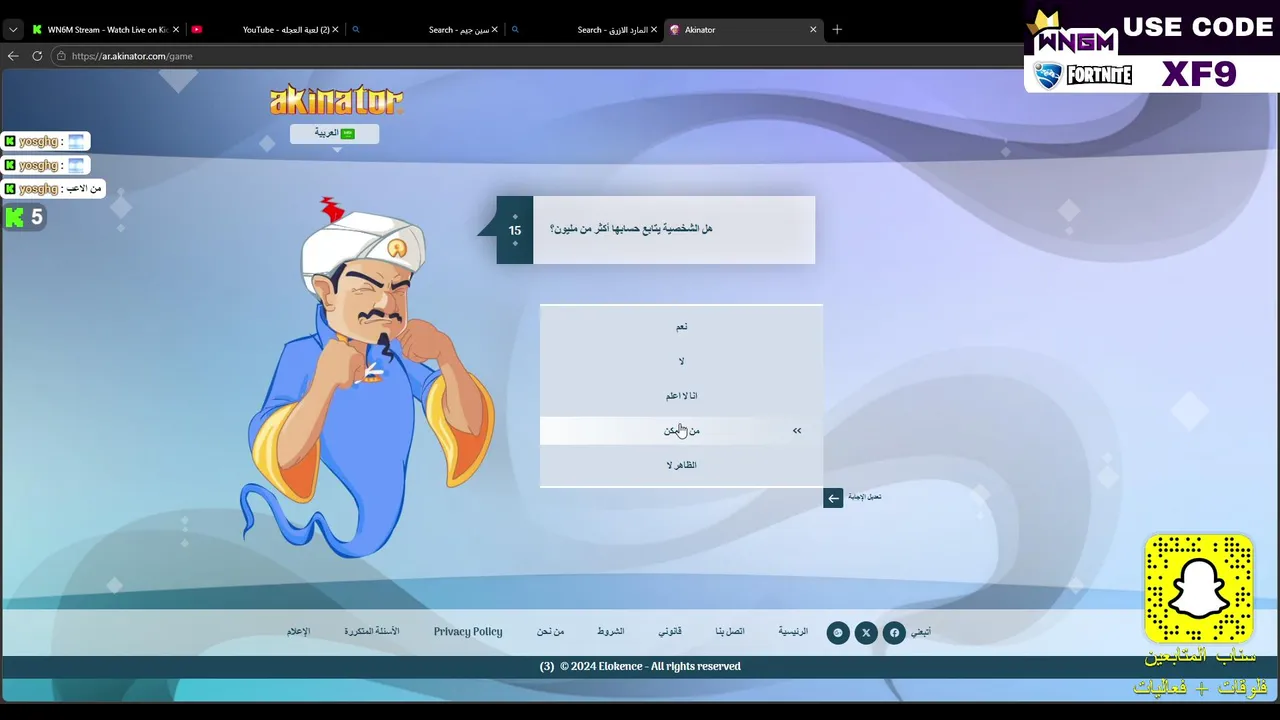Click the Akinator genie character

[x=368, y=377]
